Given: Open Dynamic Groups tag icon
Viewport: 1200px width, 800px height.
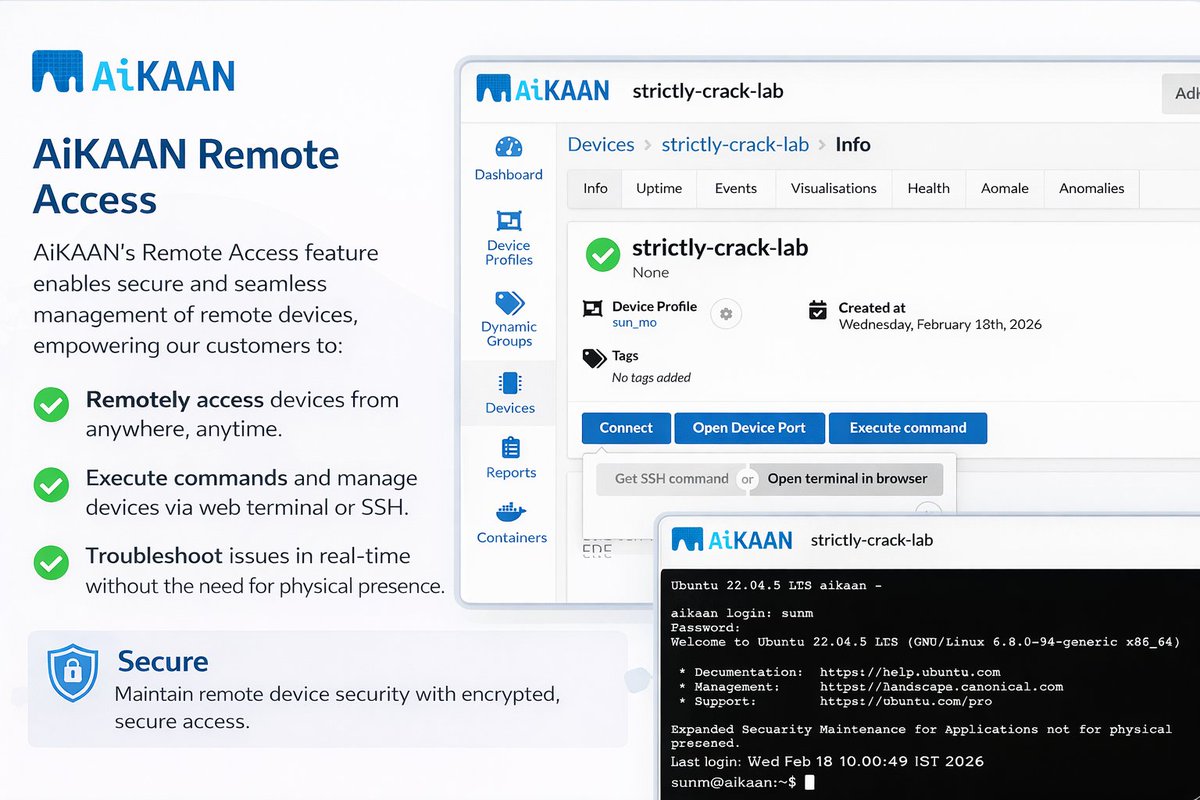Looking at the screenshot, I should click(x=509, y=302).
